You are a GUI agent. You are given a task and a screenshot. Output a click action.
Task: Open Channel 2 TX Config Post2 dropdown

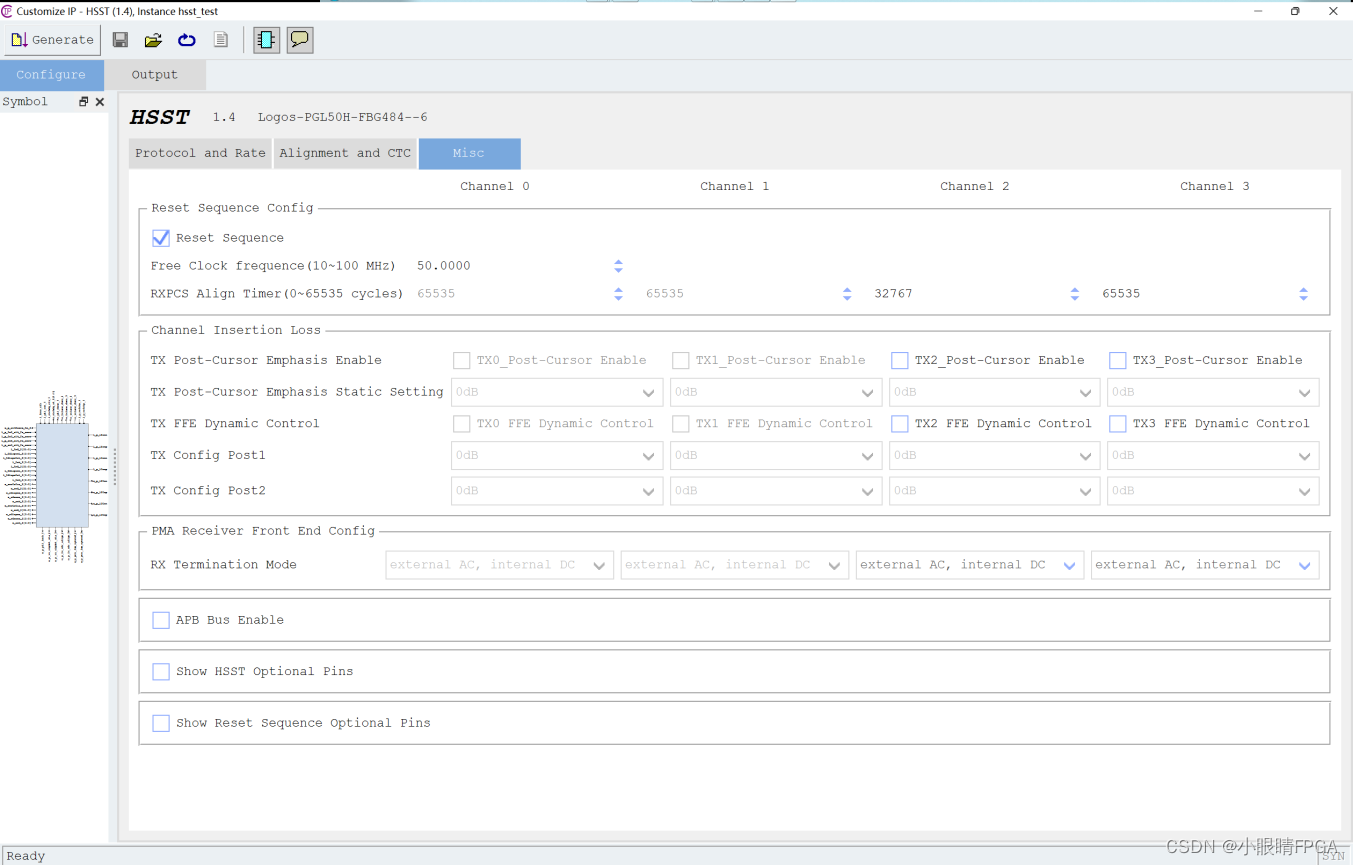(x=994, y=490)
